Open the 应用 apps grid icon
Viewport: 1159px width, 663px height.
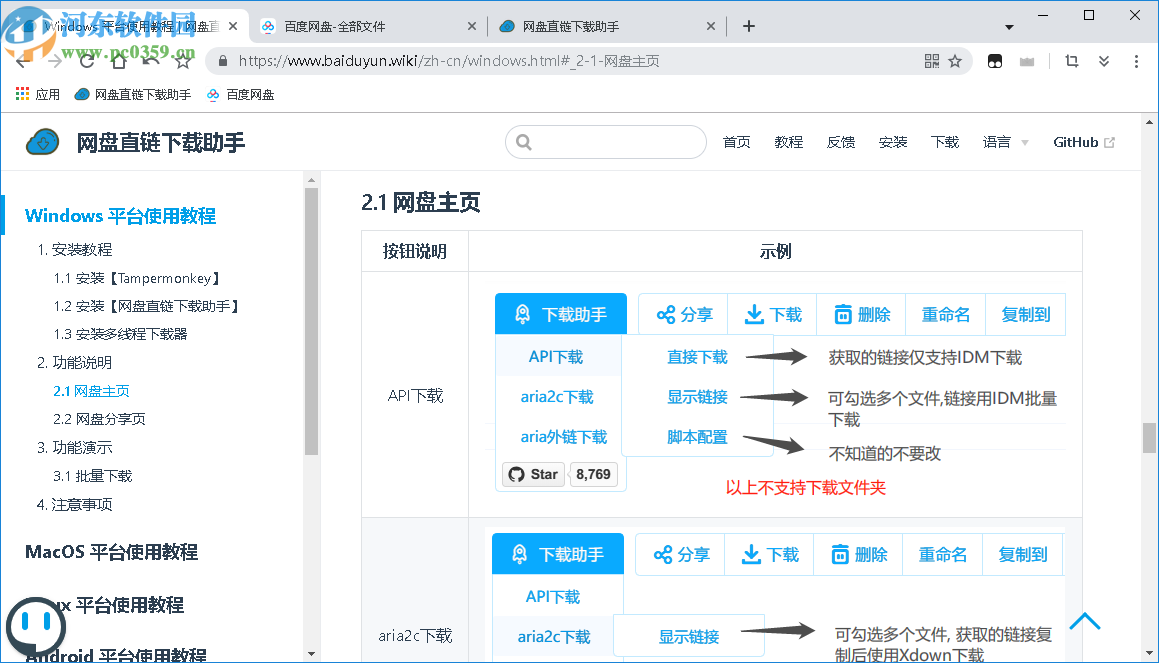pyautogui.click(x=20, y=94)
